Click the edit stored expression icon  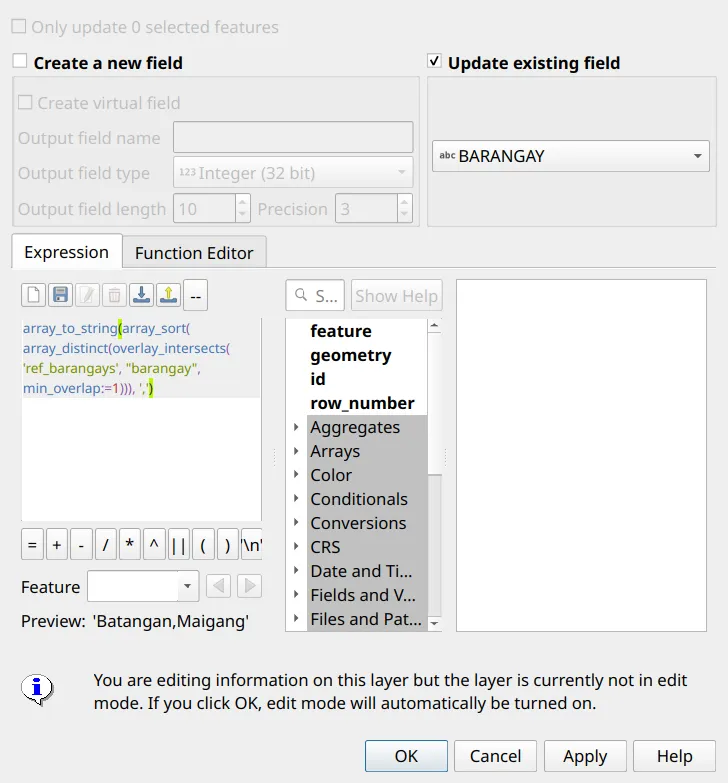click(x=87, y=295)
